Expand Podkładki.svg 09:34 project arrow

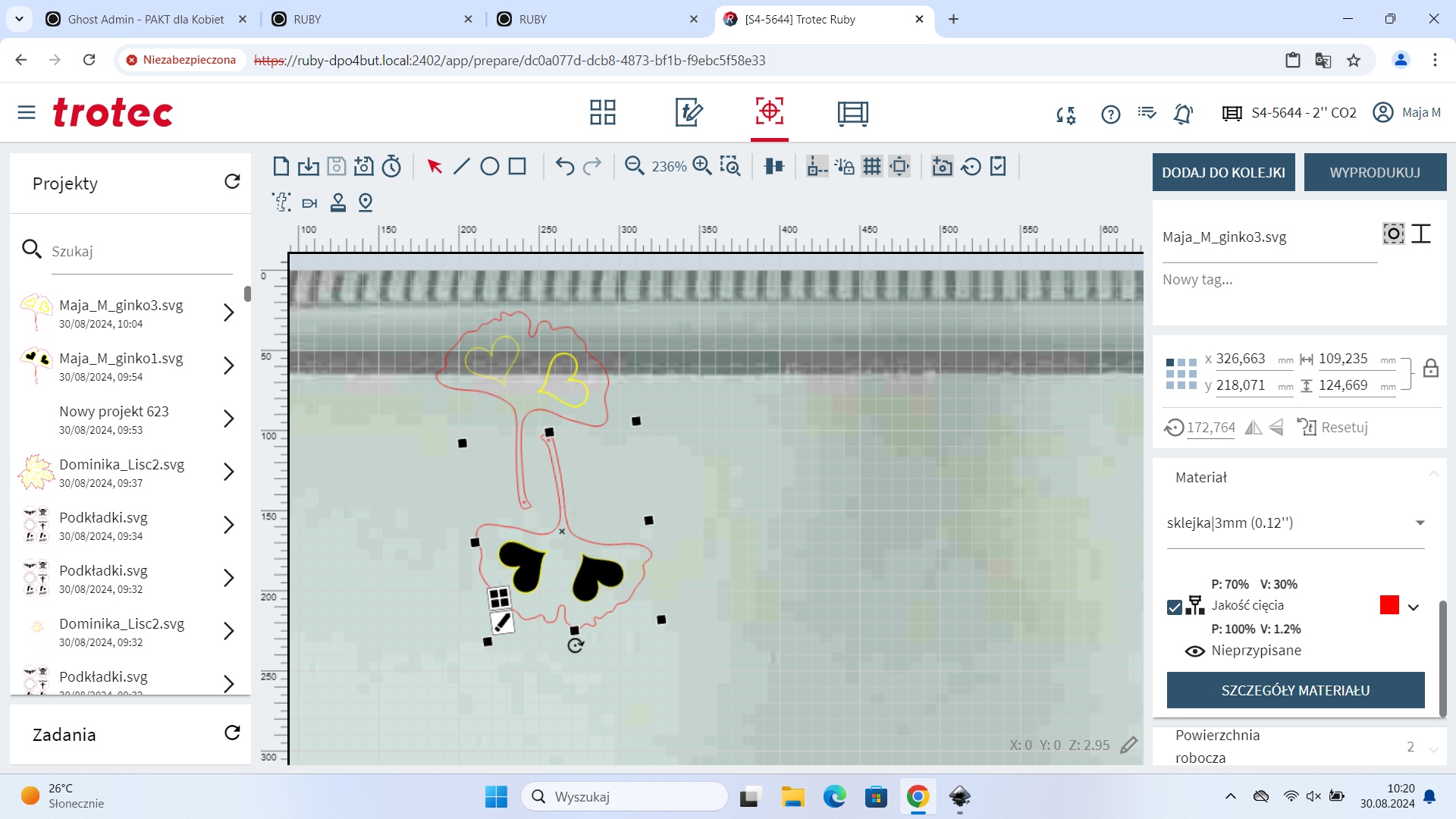pos(229,525)
